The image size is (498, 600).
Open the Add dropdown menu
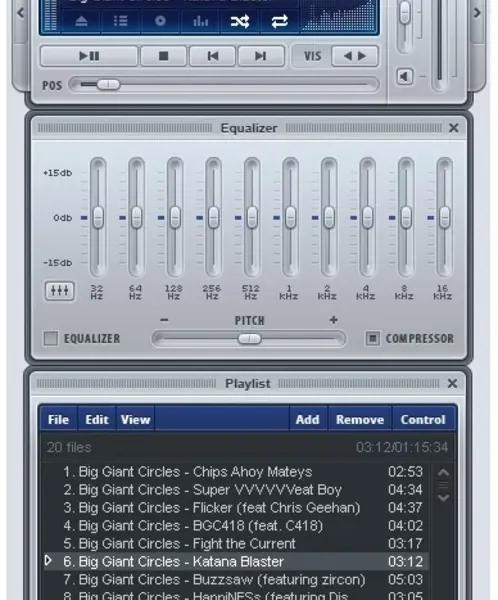pyautogui.click(x=307, y=420)
